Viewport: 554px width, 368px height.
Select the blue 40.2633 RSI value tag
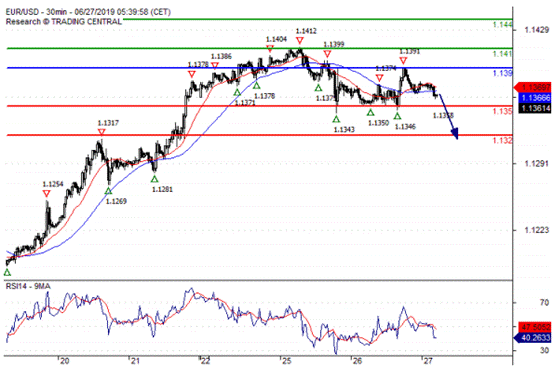tap(533, 338)
